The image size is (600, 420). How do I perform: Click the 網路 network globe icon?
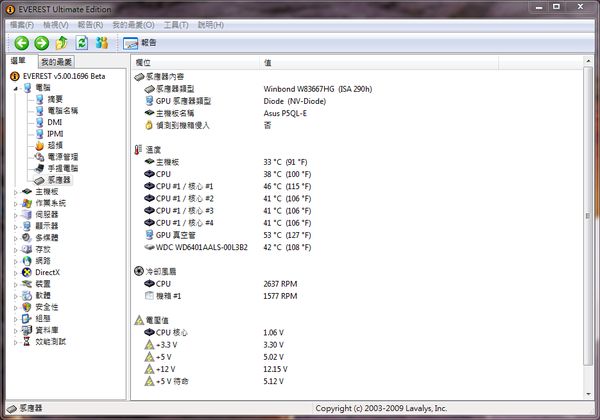[x=27, y=261]
